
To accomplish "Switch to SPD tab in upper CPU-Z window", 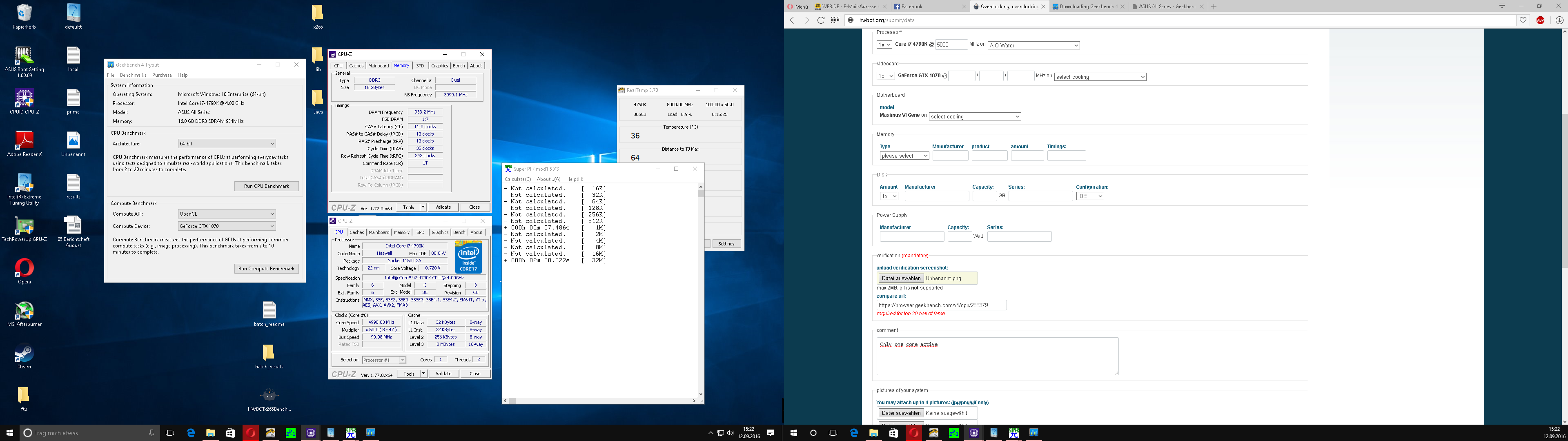I will [420, 66].
